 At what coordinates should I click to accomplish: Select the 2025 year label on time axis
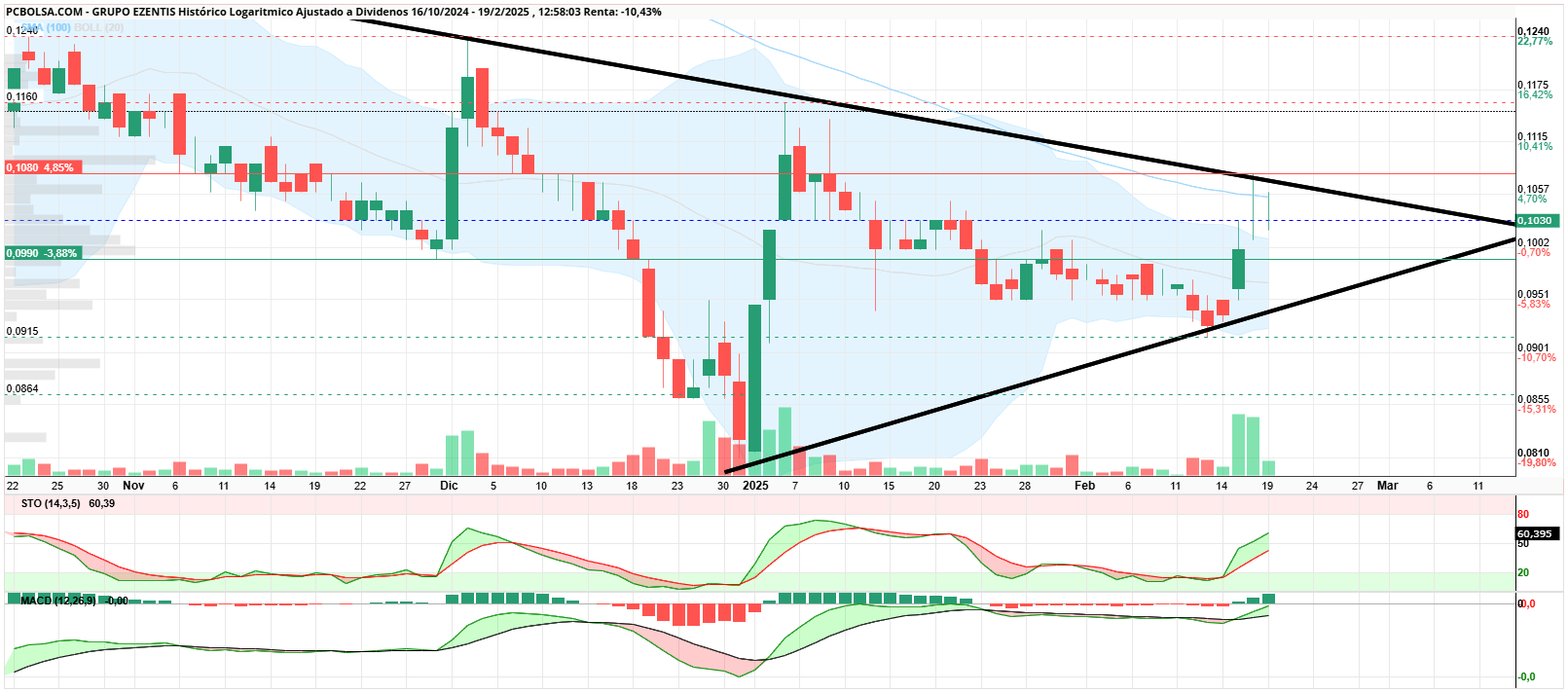tap(755, 485)
